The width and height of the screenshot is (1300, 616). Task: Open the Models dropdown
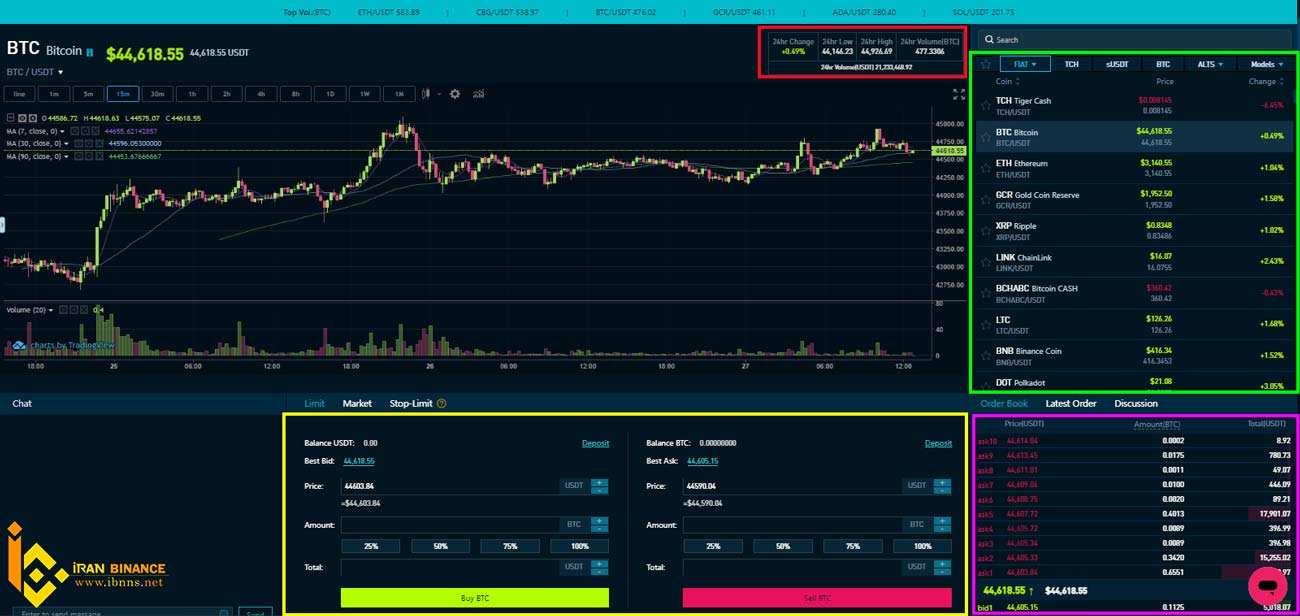point(1265,64)
